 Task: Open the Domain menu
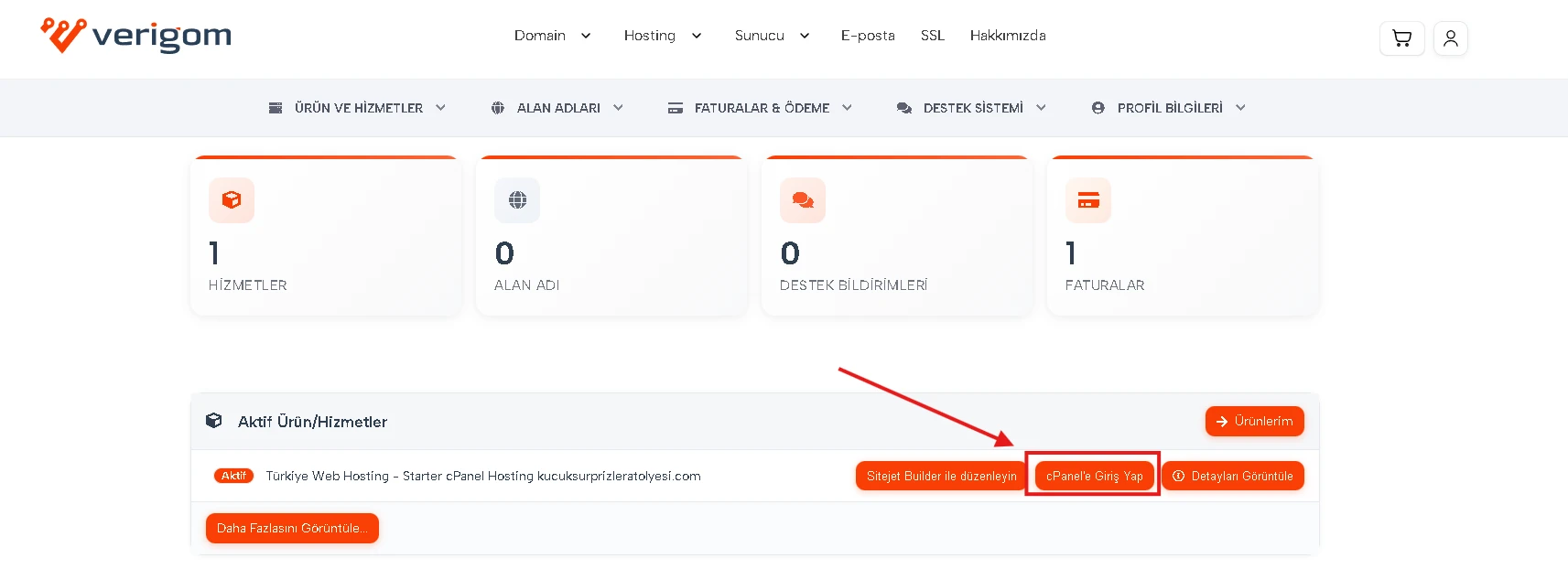point(540,36)
